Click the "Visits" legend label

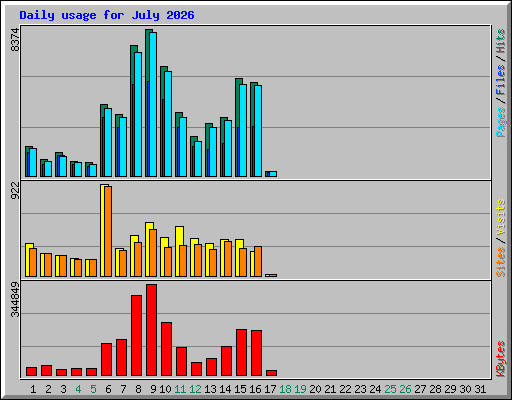(500, 217)
